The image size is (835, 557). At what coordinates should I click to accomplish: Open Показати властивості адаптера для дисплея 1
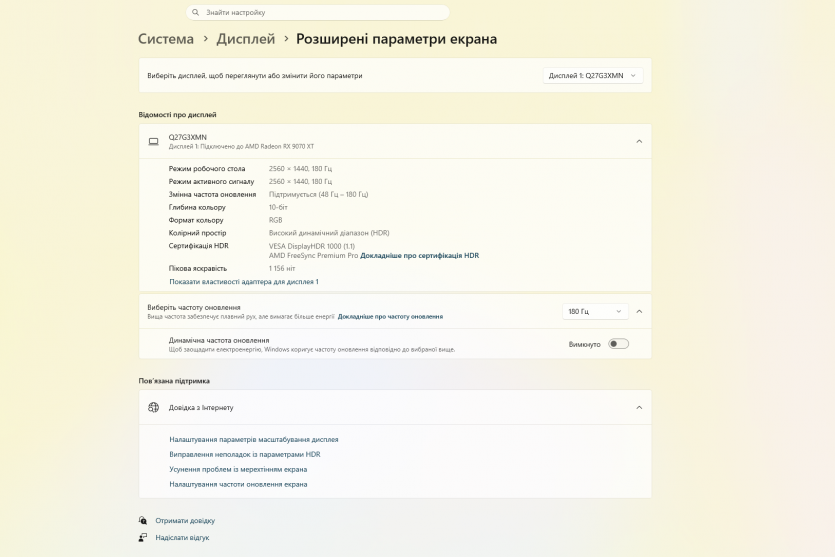coord(243,282)
